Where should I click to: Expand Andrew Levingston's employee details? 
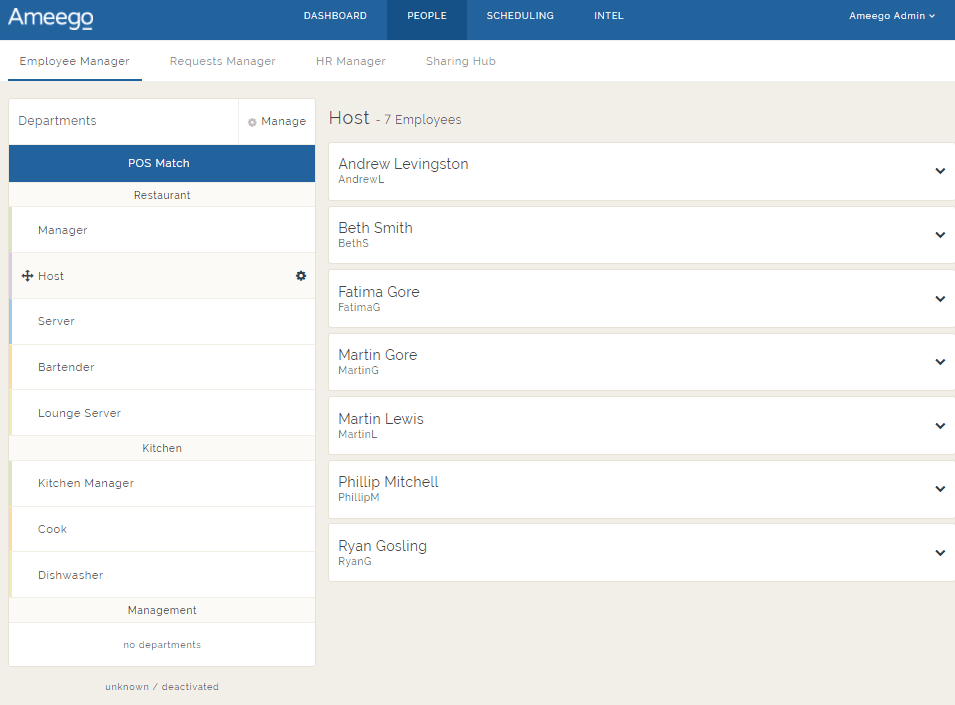point(940,171)
